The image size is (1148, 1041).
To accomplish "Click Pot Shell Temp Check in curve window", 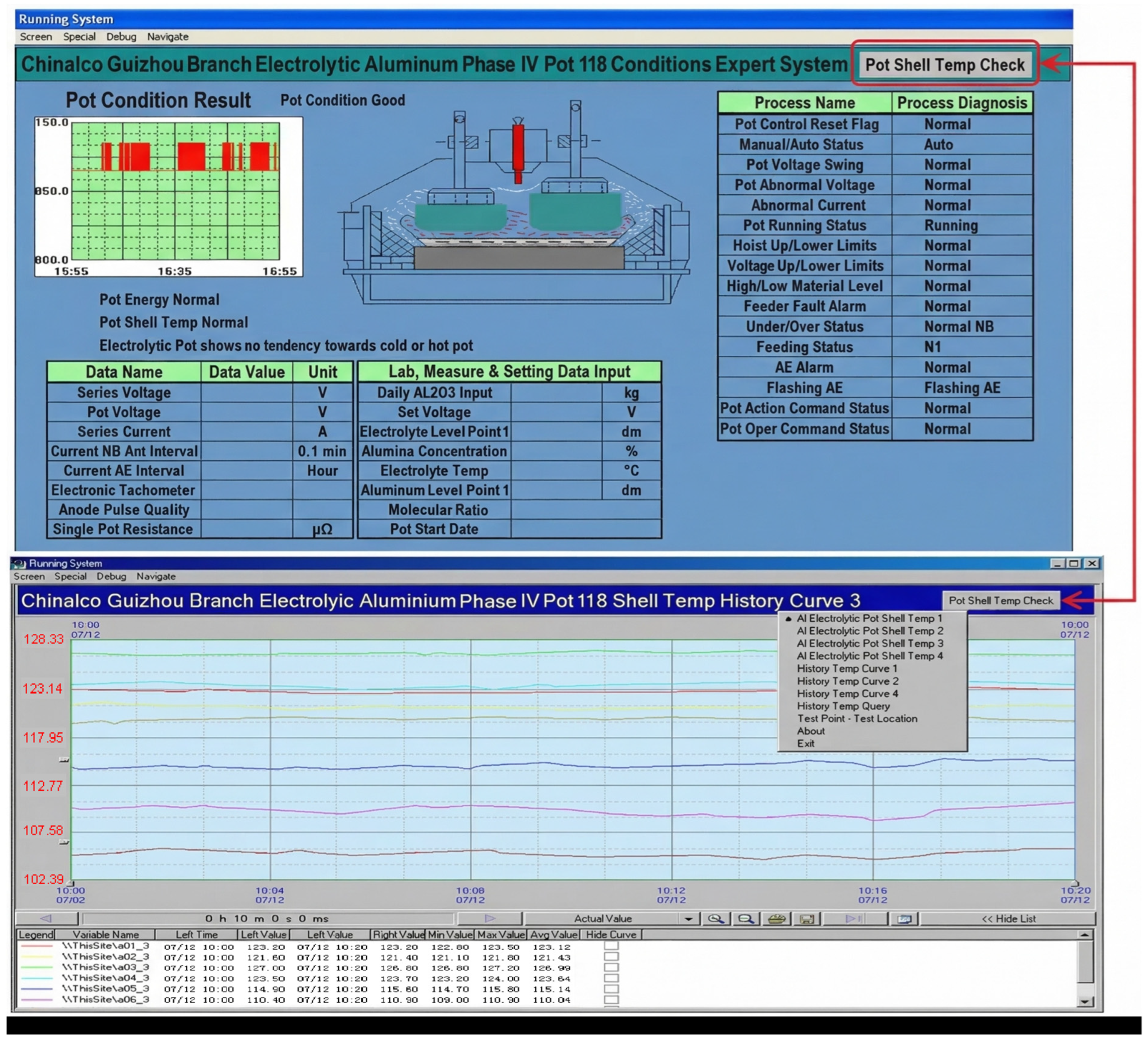I will (1001, 601).
